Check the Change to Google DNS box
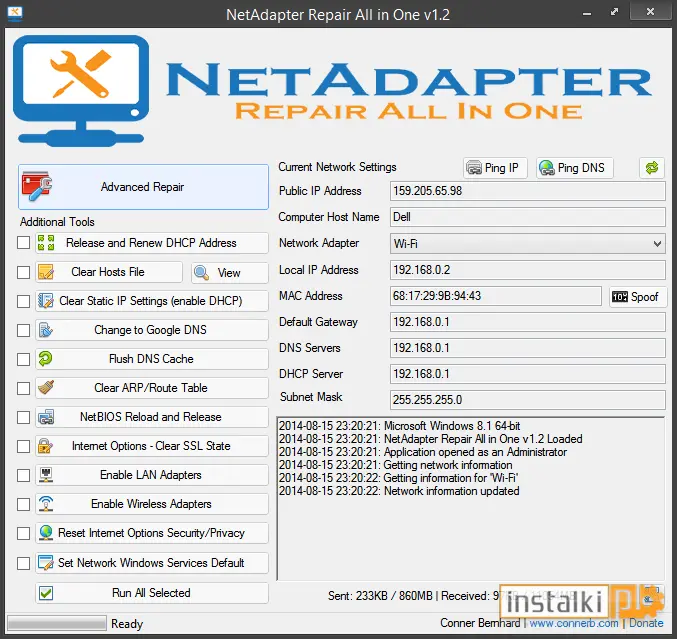Image resolution: width=677 pixels, height=639 pixels. coord(23,330)
